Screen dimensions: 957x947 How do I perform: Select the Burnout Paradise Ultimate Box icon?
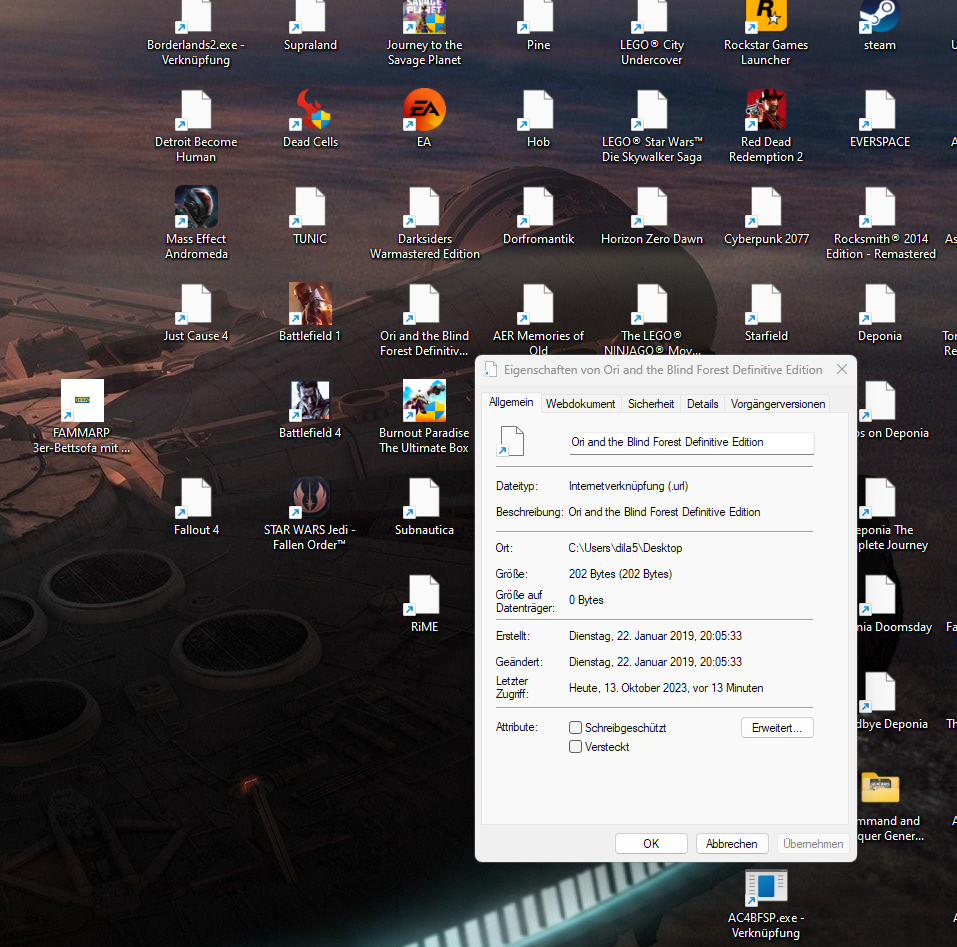(424, 401)
